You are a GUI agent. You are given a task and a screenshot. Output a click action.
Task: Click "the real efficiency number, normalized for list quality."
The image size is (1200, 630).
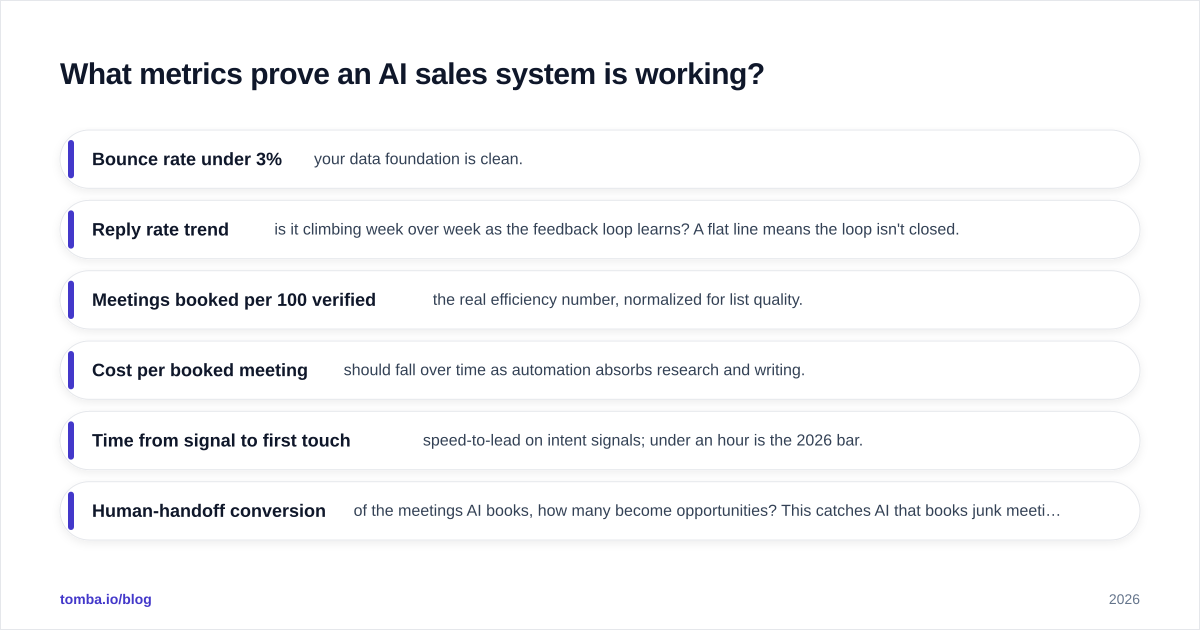[618, 300]
